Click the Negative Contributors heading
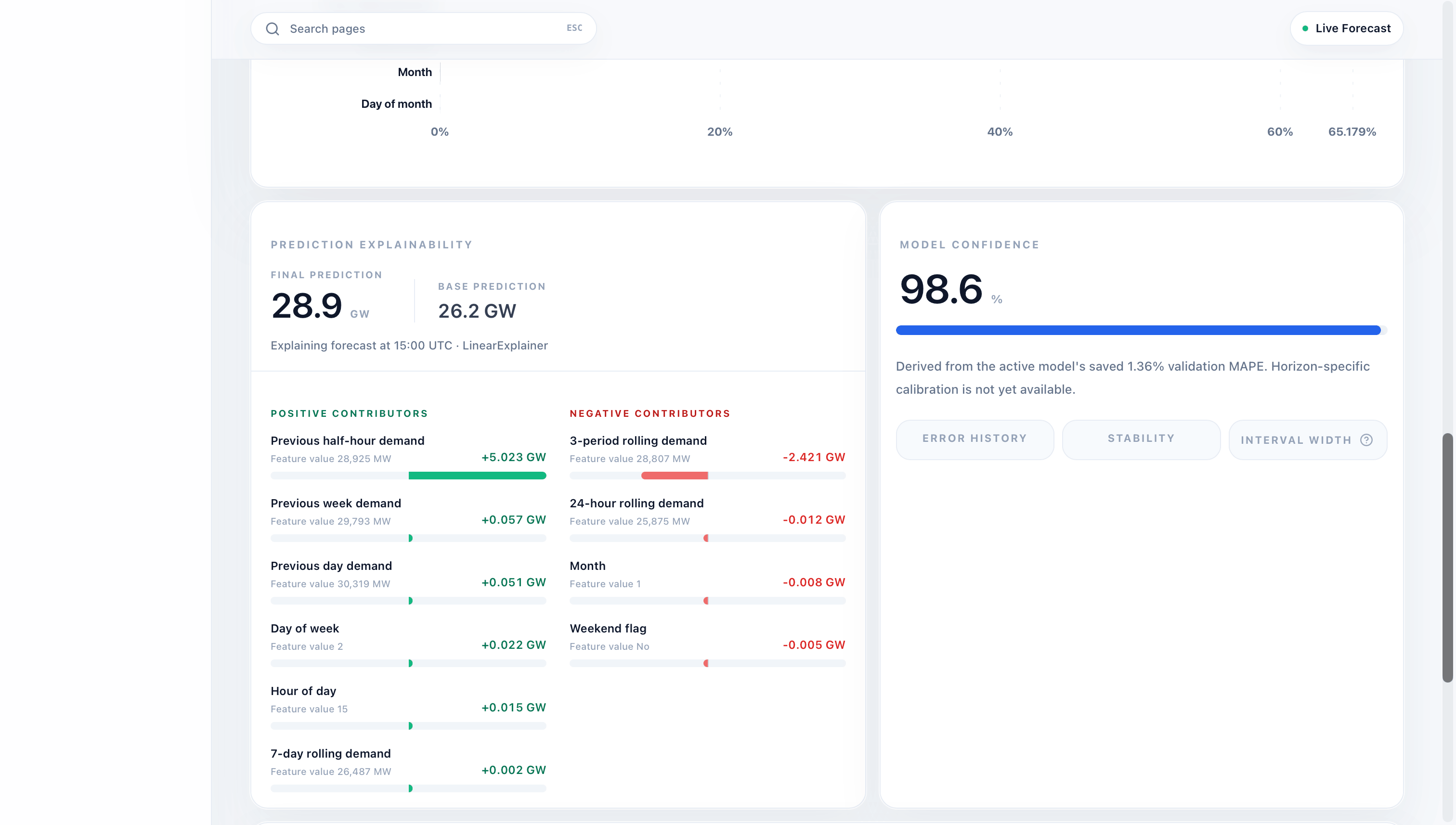 click(x=650, y=413)
